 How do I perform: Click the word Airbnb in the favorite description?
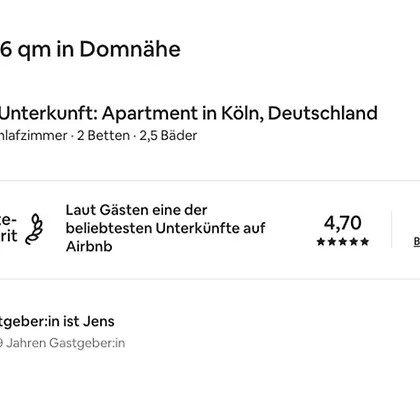pyautogui.click(x=89, y=247)
